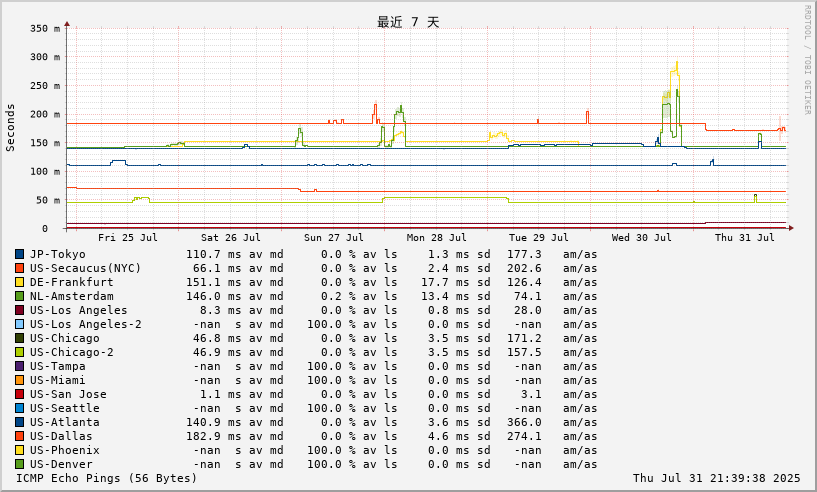Select the US-Dallas legend label

(61, 437)
